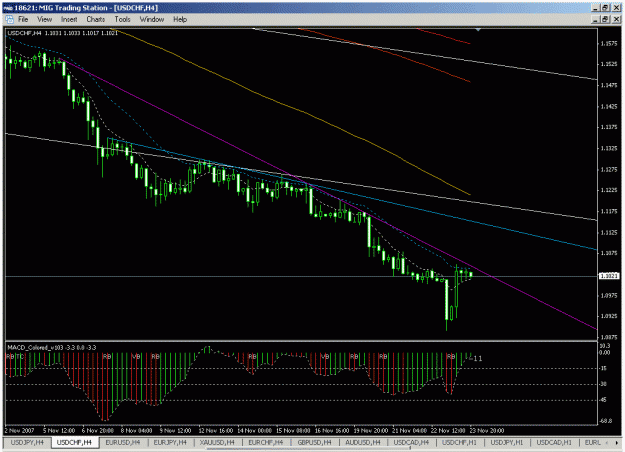This screenshot has width=625, height=452.
Task: Click the 23 Nov 20:00 date label
Action: 487,430
